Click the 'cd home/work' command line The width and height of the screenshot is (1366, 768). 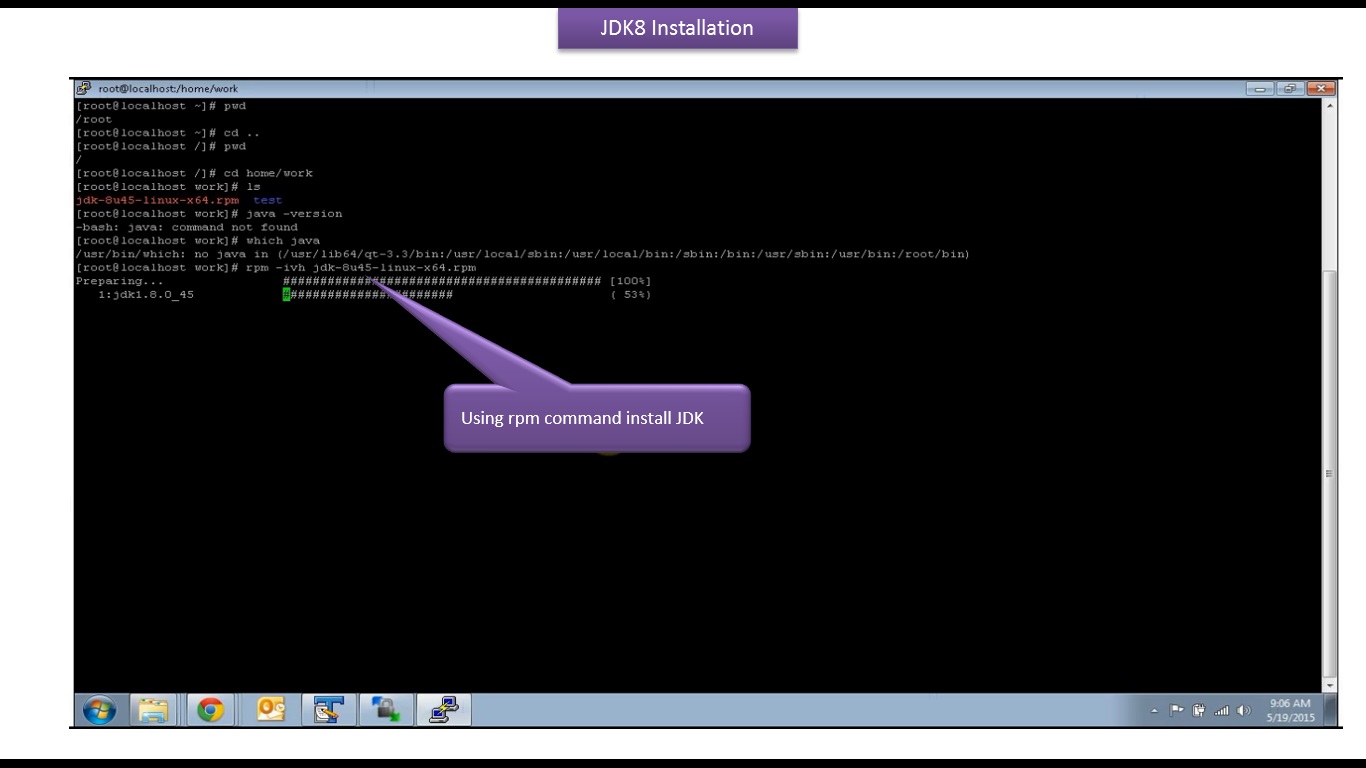pyautogui.click(x=194, y=173)
